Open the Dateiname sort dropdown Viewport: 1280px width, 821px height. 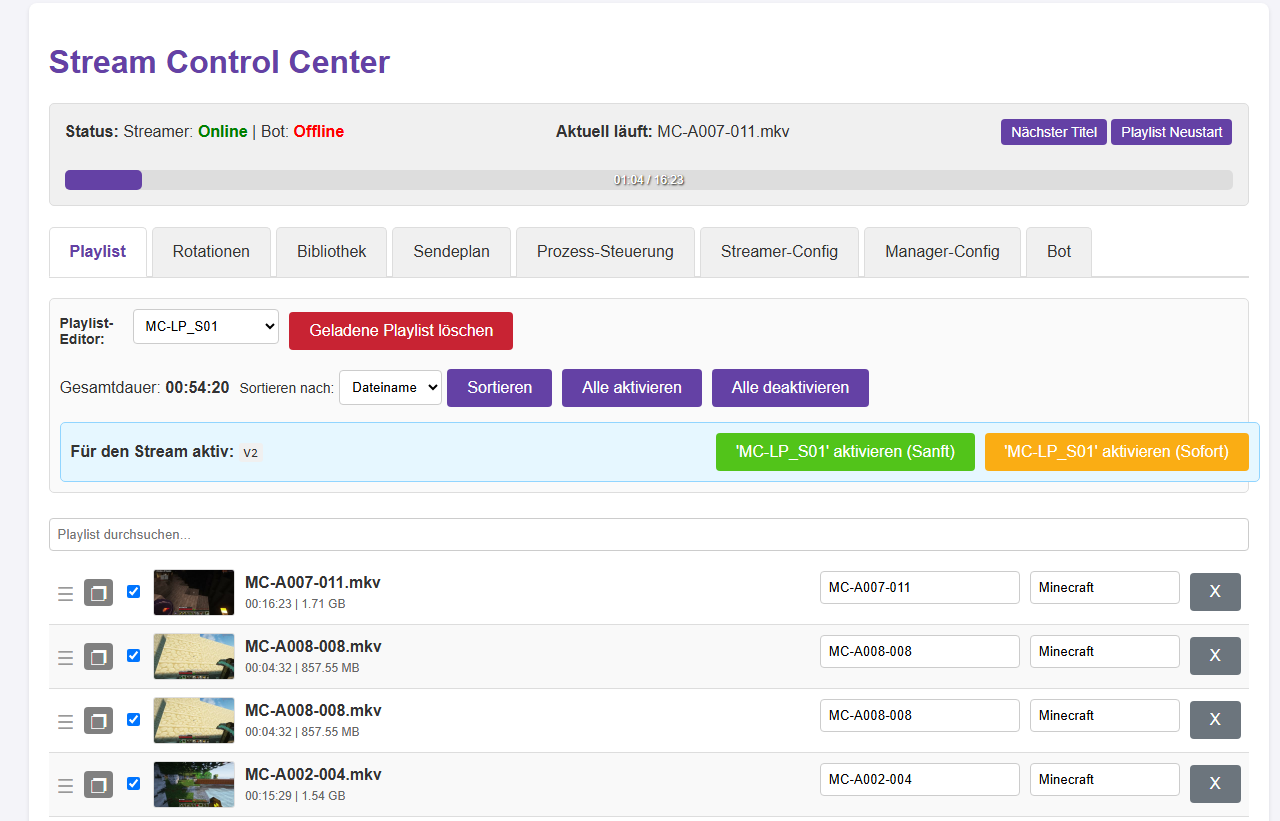pos(390,387)
